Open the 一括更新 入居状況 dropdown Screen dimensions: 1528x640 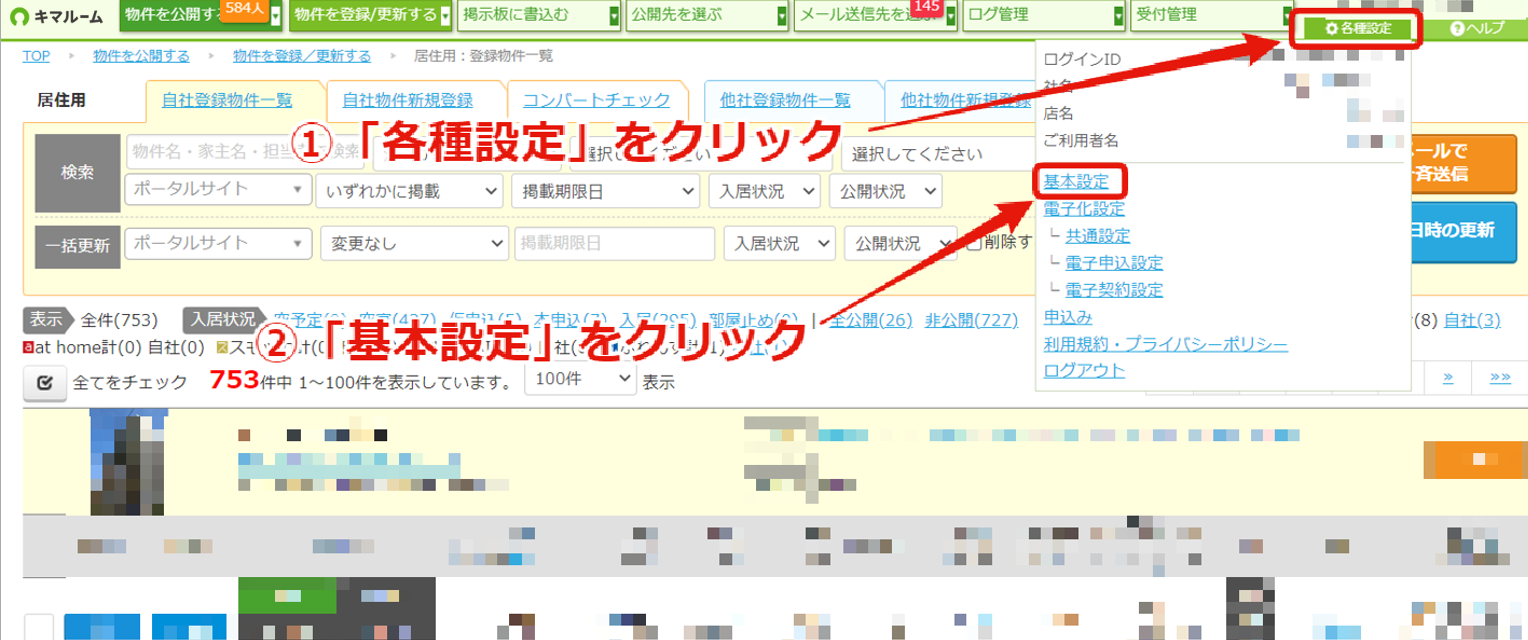779,244
